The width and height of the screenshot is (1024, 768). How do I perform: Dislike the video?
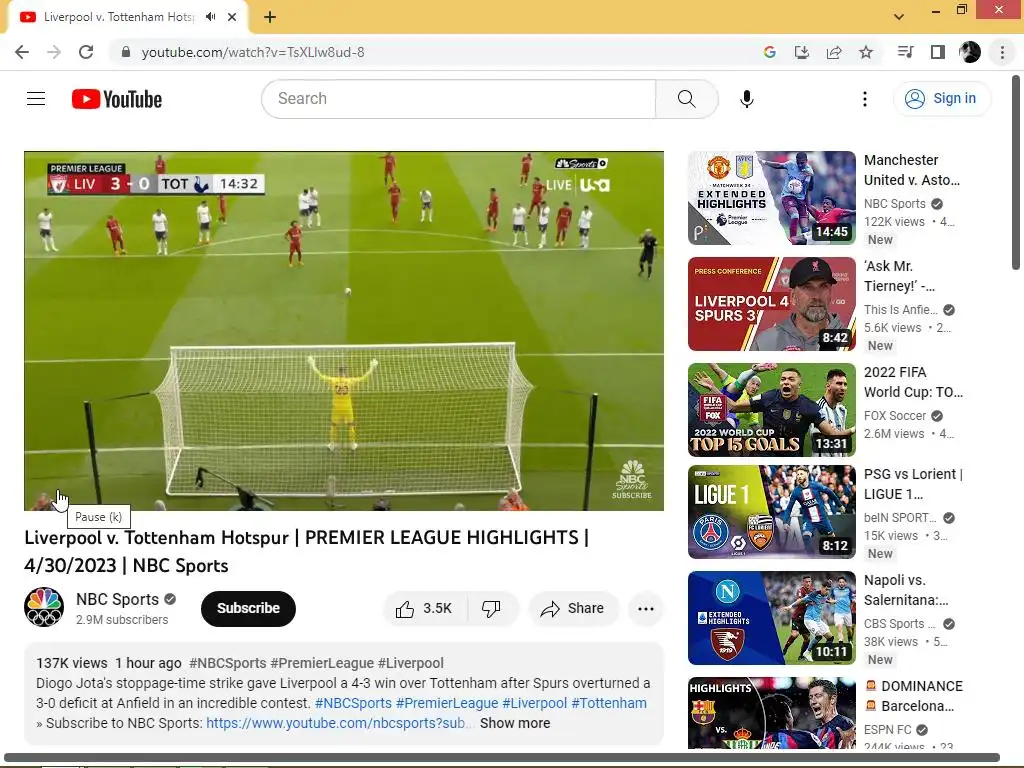coord(492,609)
